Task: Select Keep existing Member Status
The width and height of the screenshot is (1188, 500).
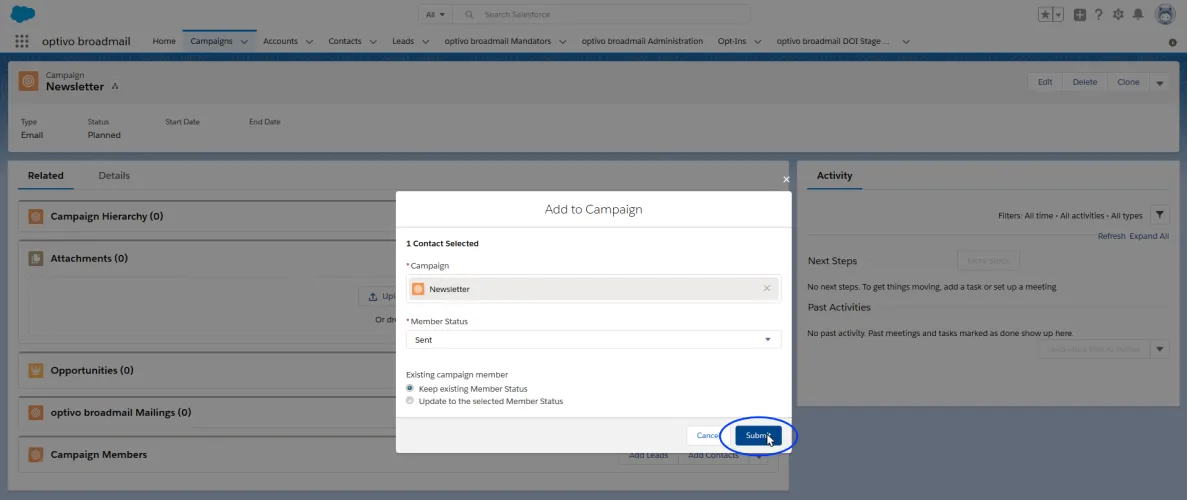Action: 410,388
